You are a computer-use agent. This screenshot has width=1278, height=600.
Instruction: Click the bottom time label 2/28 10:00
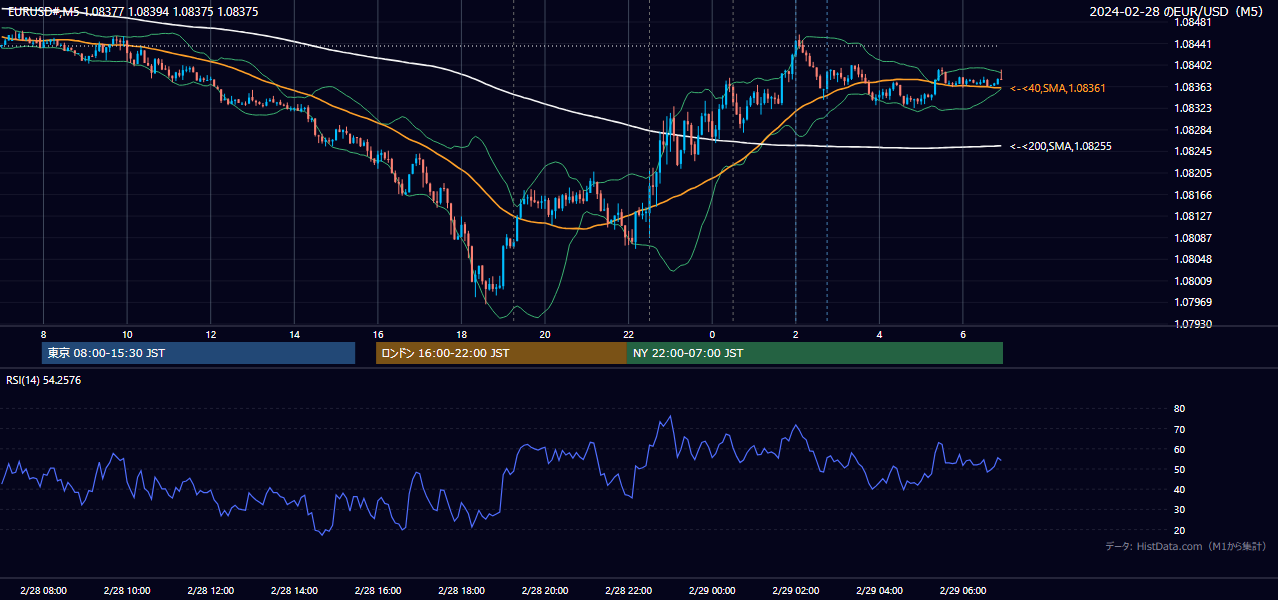[127, 591]
